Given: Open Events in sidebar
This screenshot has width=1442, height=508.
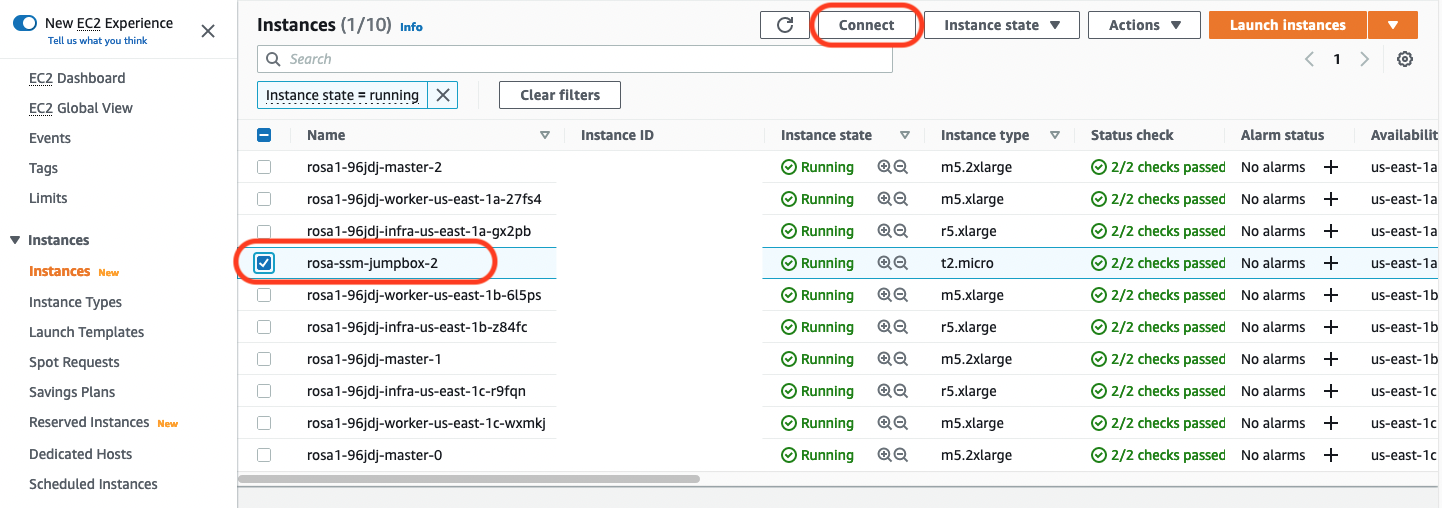Looking at the screenshot, I should (50, 138).
